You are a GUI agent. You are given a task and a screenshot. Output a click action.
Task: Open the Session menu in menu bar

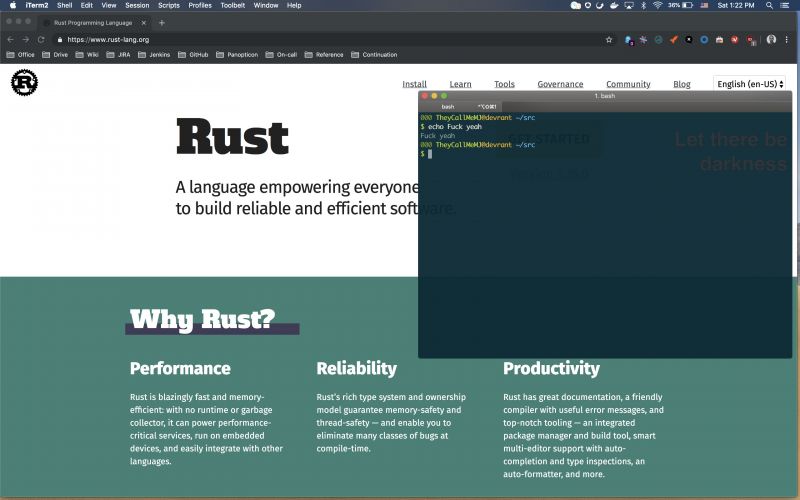[x=137, y=5]
